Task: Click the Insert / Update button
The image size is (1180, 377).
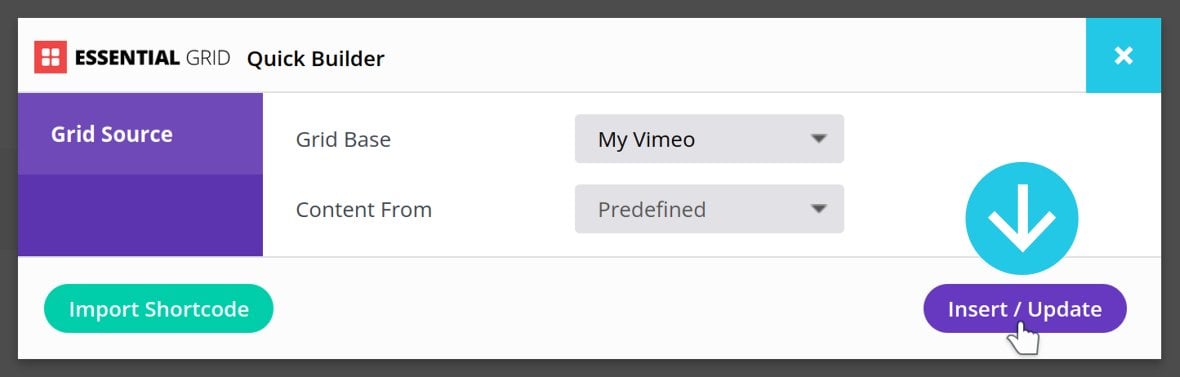Action: 1024,309
